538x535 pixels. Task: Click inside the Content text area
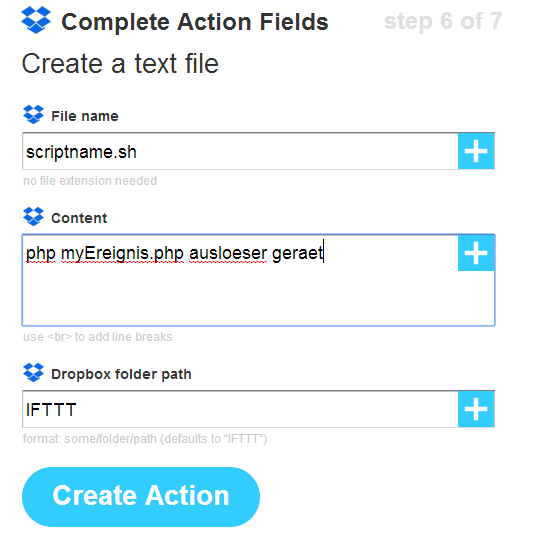point(240,280)
